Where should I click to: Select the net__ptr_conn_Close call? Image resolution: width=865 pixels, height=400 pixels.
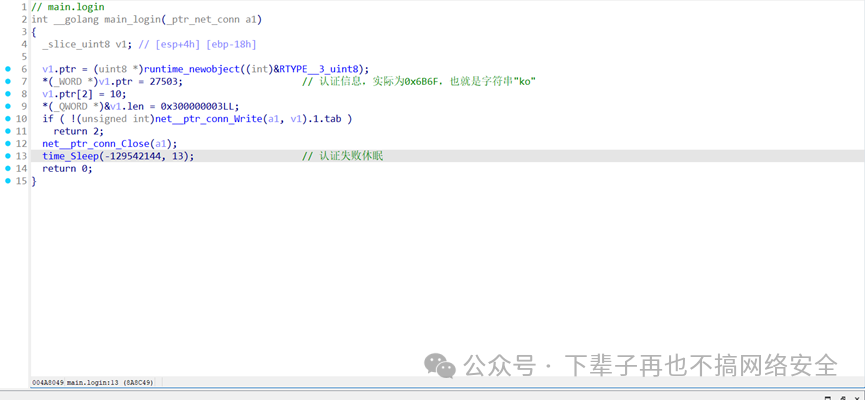pos(96,144)
